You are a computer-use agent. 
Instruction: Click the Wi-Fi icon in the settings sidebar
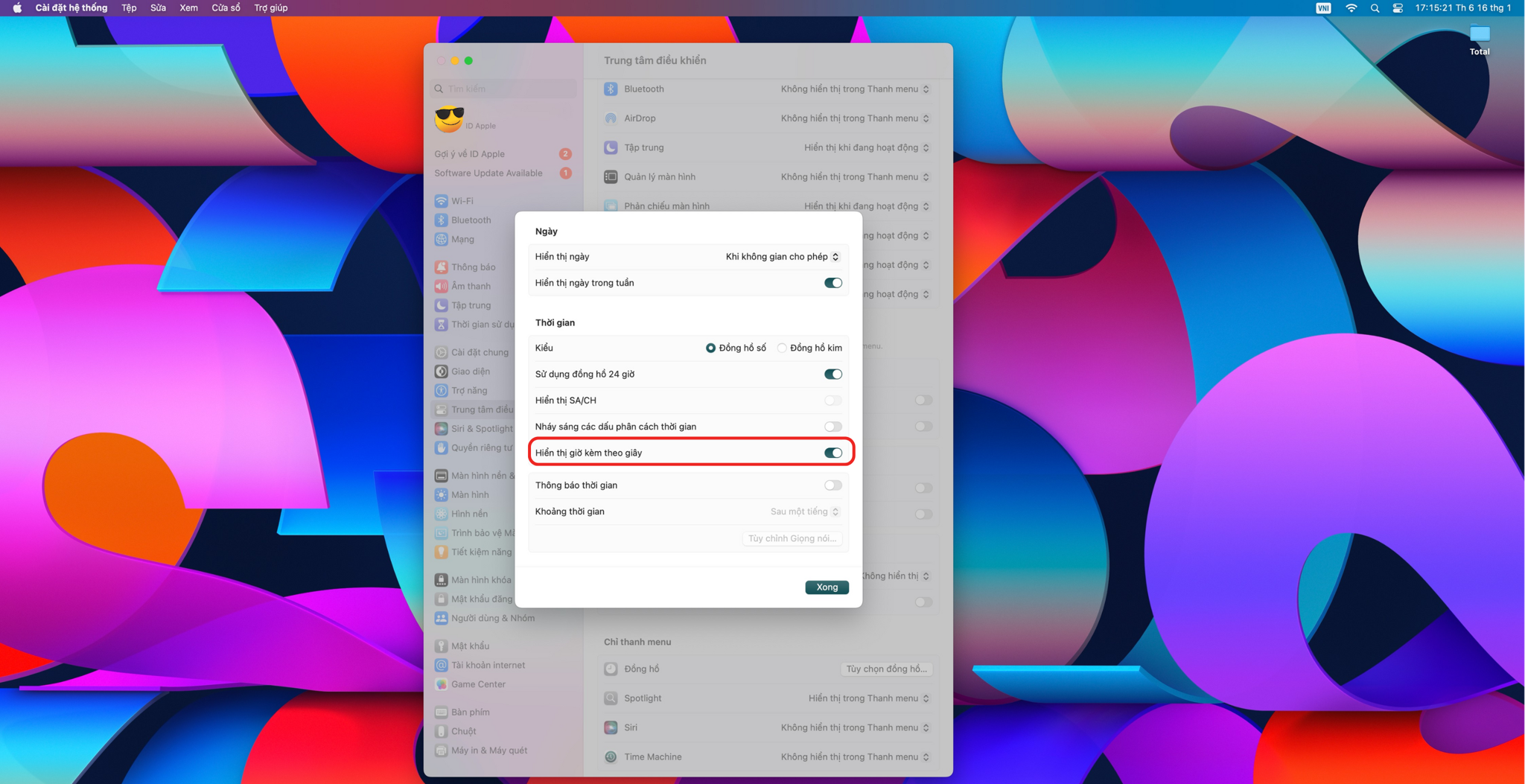442,201
